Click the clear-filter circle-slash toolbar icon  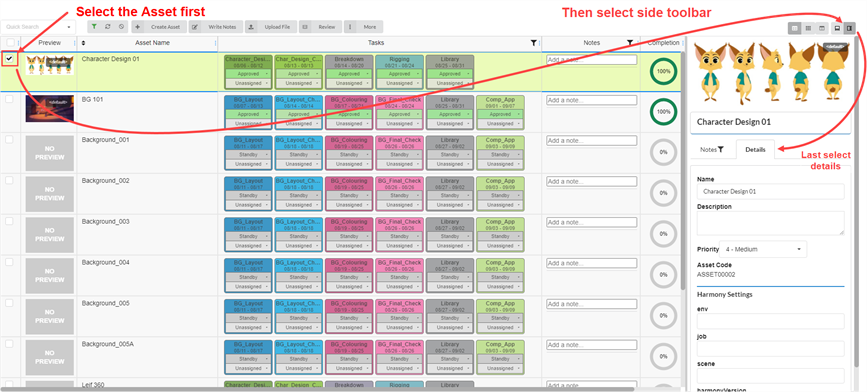coord(121,27)
